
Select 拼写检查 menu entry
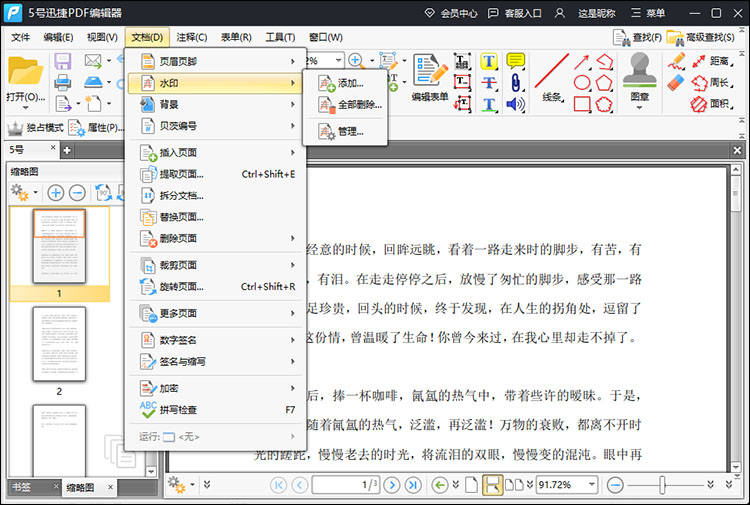pos(217,410)
